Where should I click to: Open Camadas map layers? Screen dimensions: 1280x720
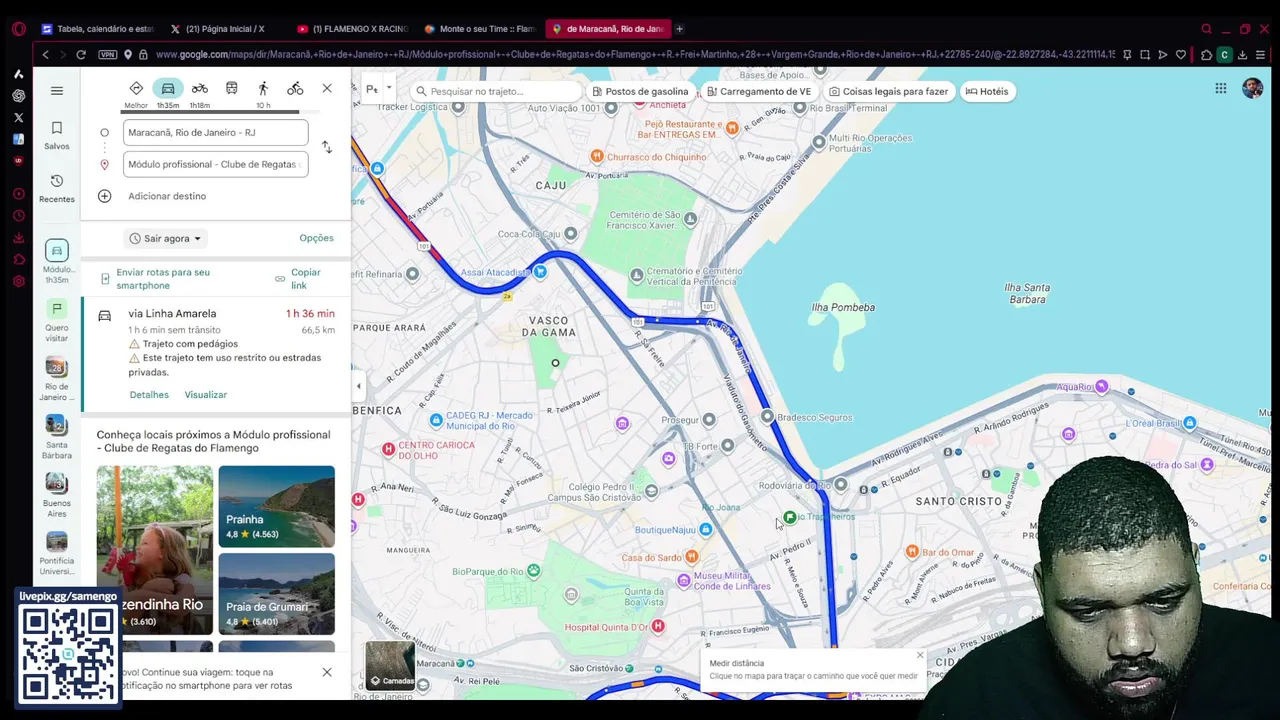[390, 665]
